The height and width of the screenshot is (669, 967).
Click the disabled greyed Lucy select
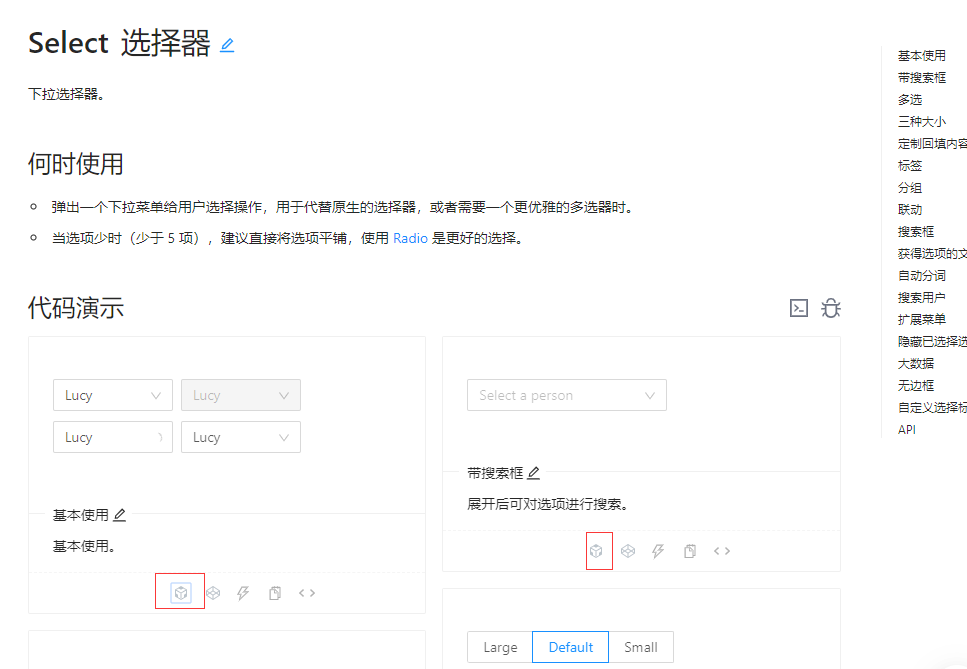tap(241, 395)
